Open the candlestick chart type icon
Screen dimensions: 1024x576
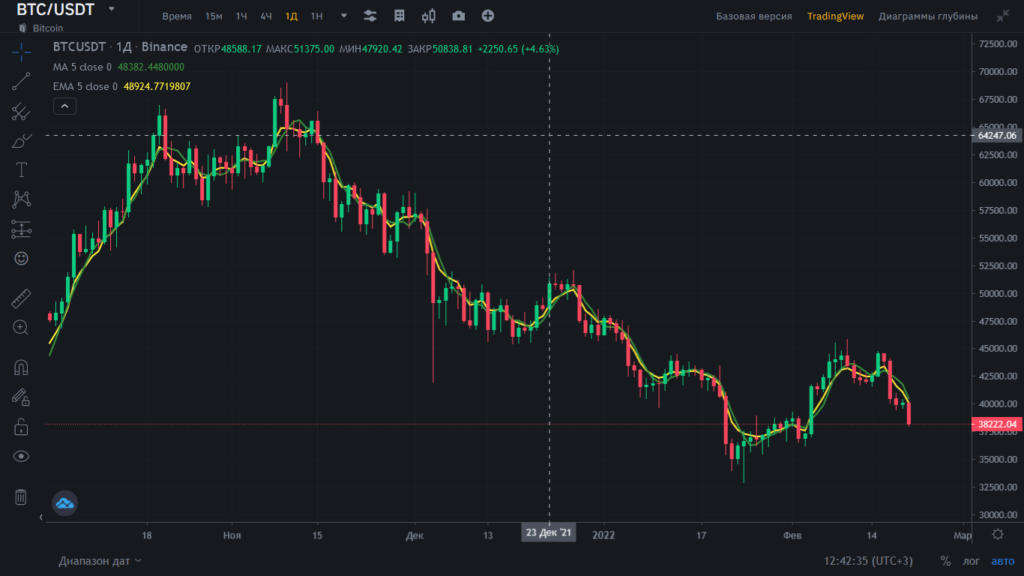(429, 16)
